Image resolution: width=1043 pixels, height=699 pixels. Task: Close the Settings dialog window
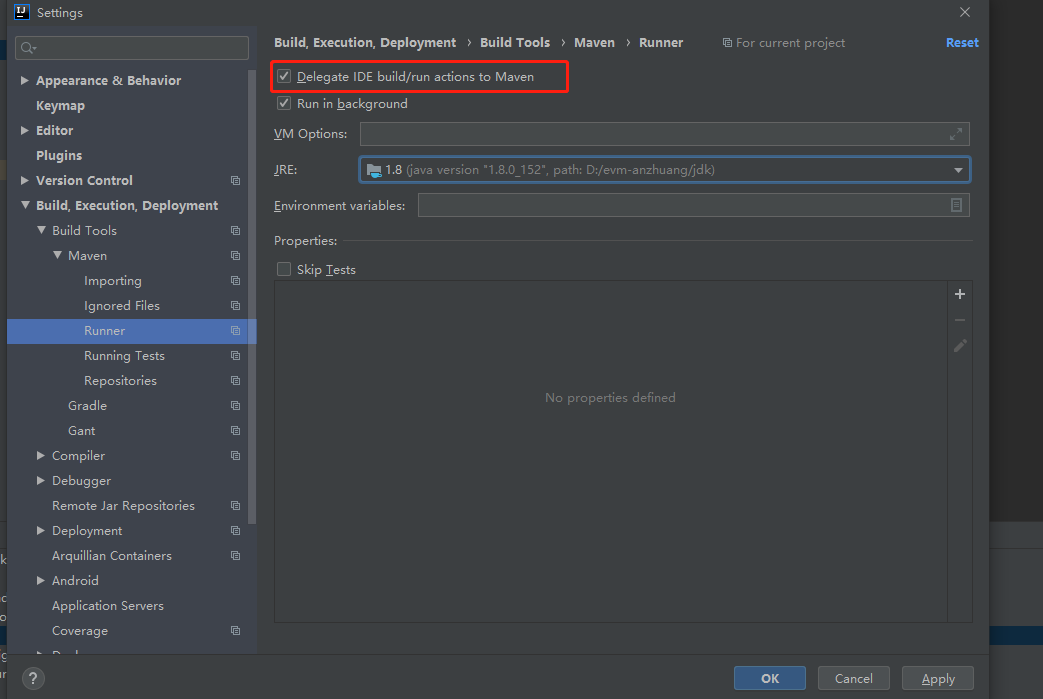pyautogui.click(x=965, y=12)
